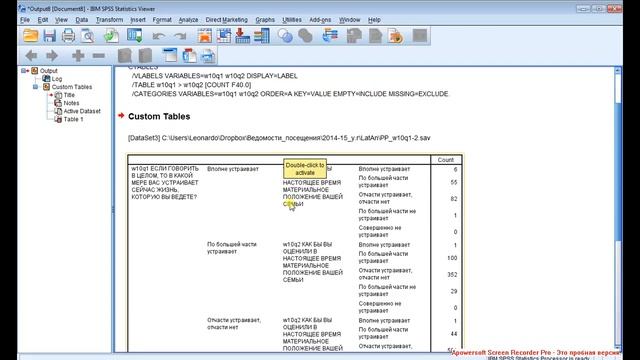The image size is (640, 360).
Task: Click the count cell showing 55
Action: click(453, 182)
